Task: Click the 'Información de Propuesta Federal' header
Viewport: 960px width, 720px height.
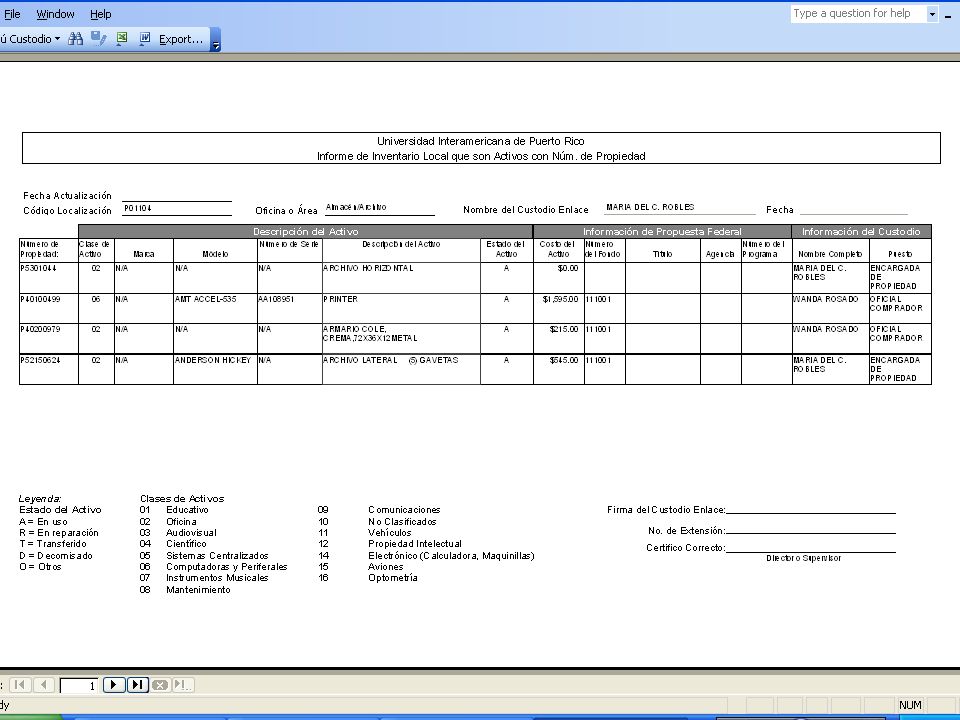Action: click(x=662, y=231)
